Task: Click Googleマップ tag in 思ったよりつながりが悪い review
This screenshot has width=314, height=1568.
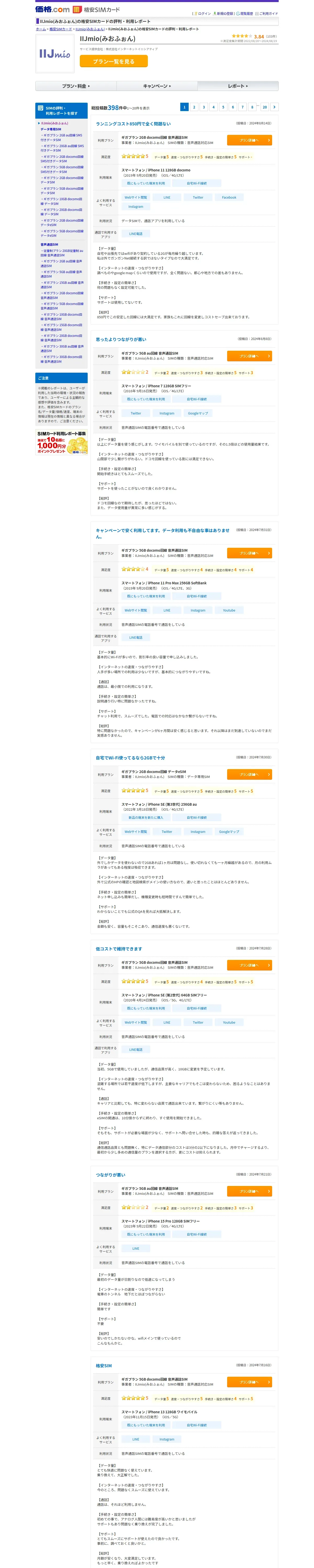Action: (198, 413)
